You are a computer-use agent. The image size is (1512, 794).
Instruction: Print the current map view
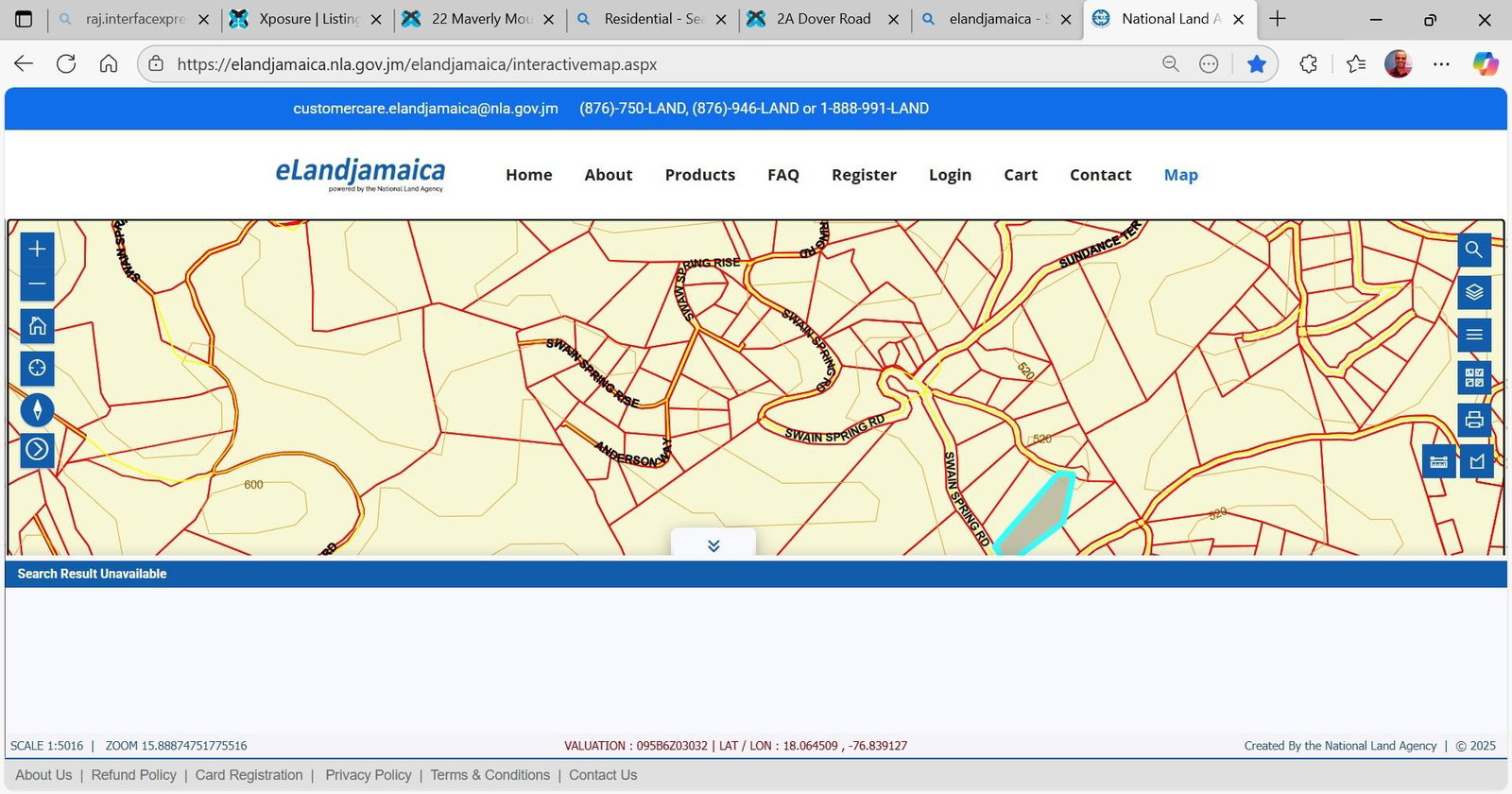point(1473,420)
